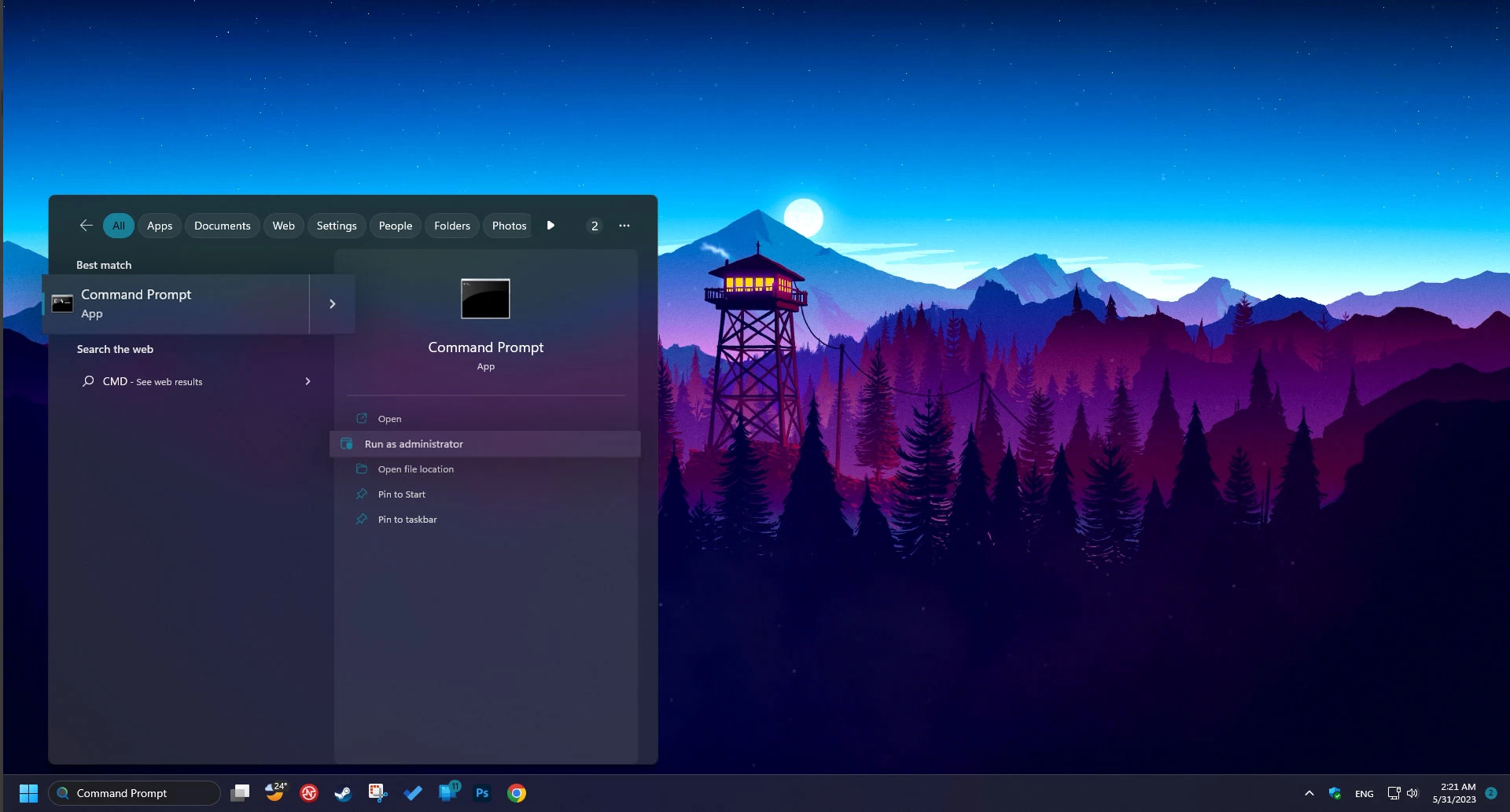
Task: Open Snipping Tool from the taskbar
Action: 377,793
